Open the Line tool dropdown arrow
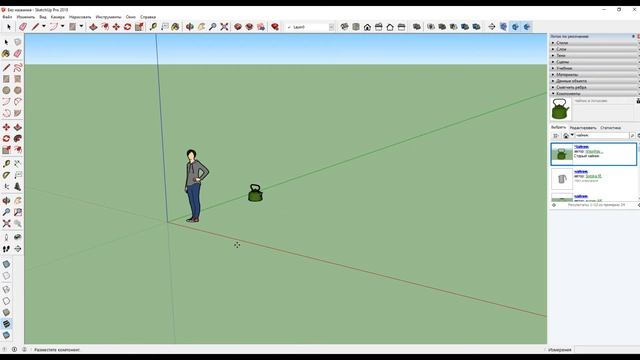The height and width of the screenshot is (360, 640). (44, 27)
